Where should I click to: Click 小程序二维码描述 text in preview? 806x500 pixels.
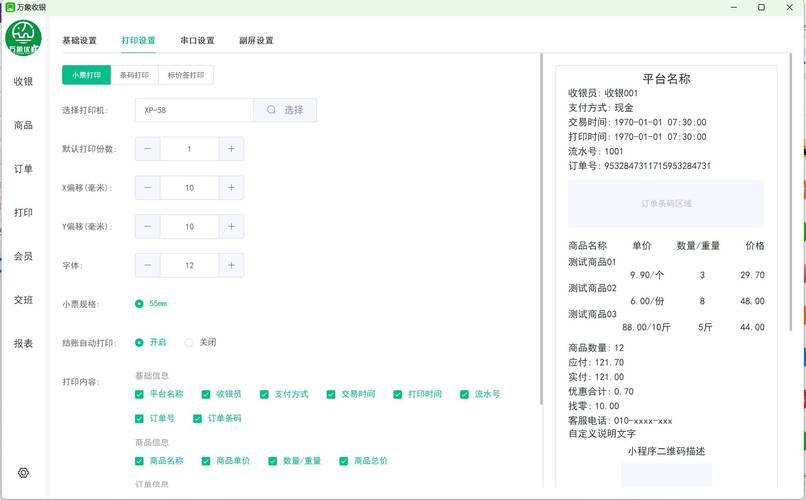[x=666, y=451]
